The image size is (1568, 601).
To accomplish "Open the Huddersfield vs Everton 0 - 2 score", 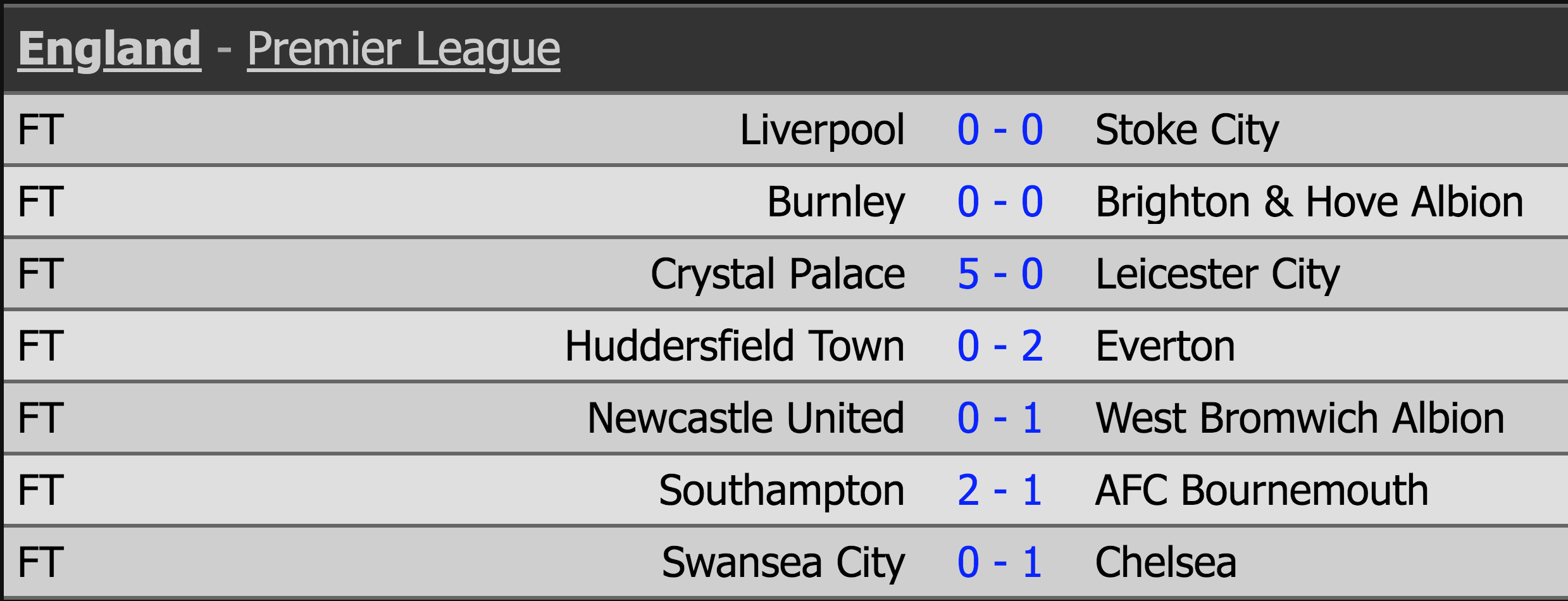I will (x=1000, y=346).
